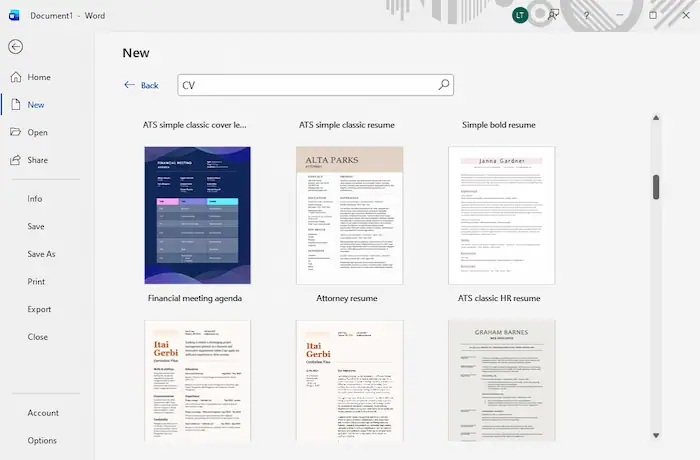The image size is (700, 460).
Task: Click the back arrow circle icon
Action: 16,46
